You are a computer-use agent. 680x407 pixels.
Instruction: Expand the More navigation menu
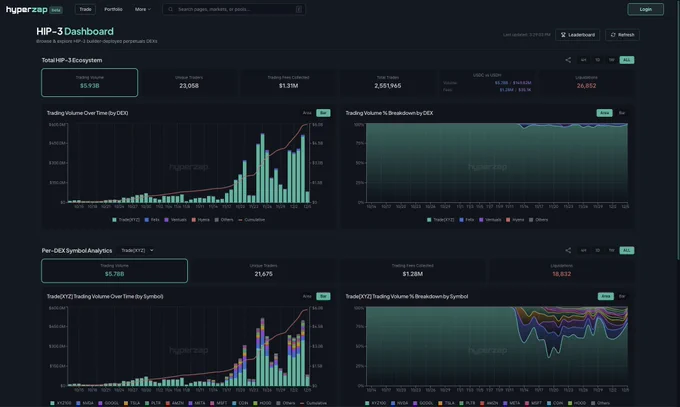[143, 9]
